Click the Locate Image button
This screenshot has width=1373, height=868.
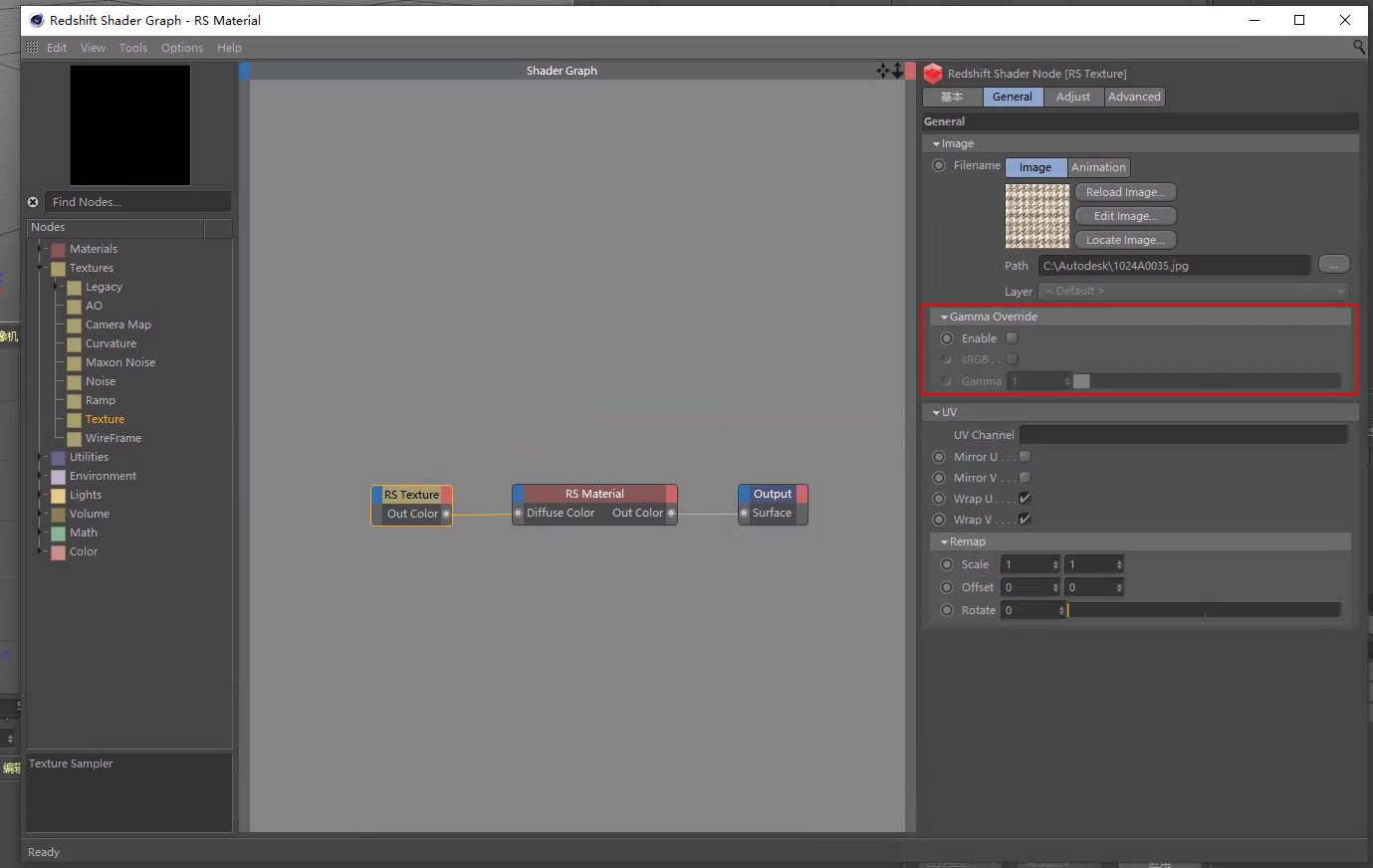1125,240
